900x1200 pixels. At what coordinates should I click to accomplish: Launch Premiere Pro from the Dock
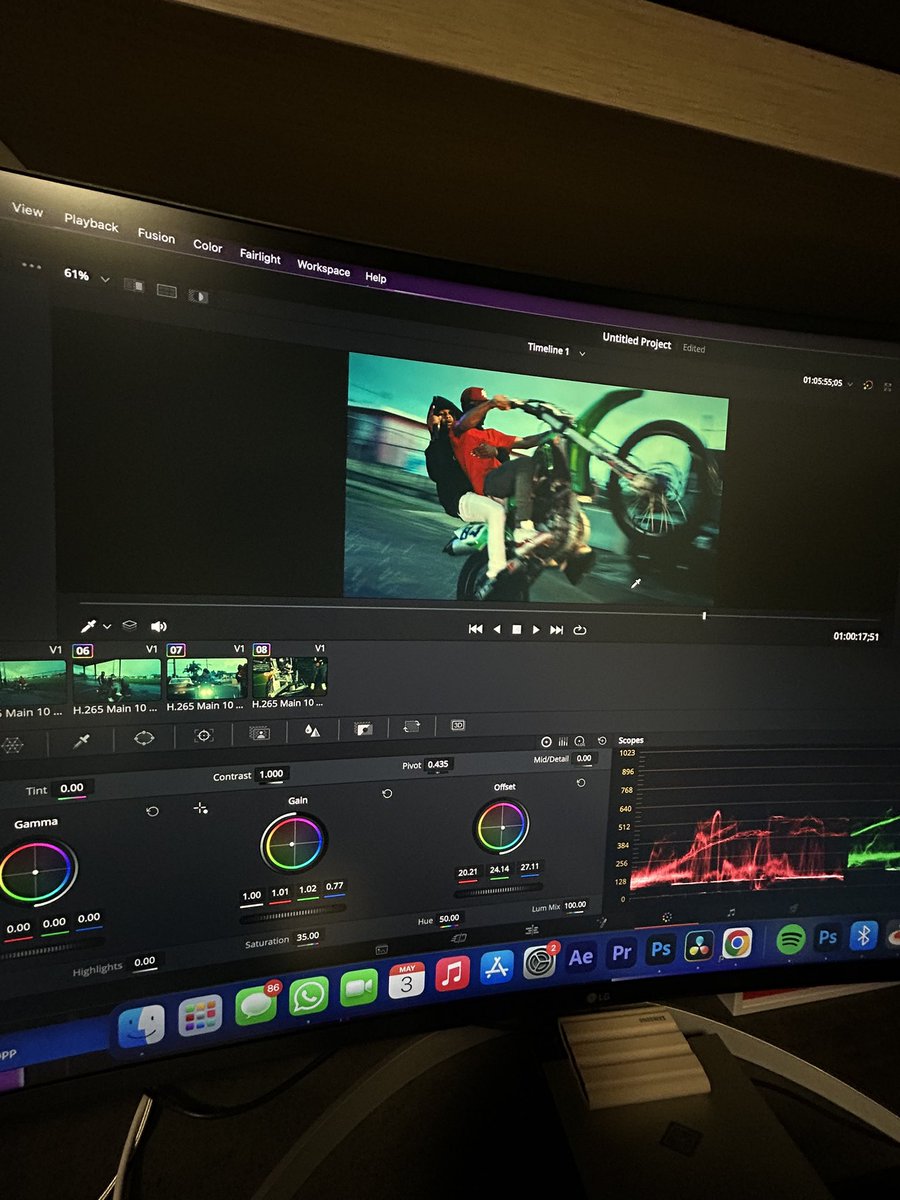(621, 952)
